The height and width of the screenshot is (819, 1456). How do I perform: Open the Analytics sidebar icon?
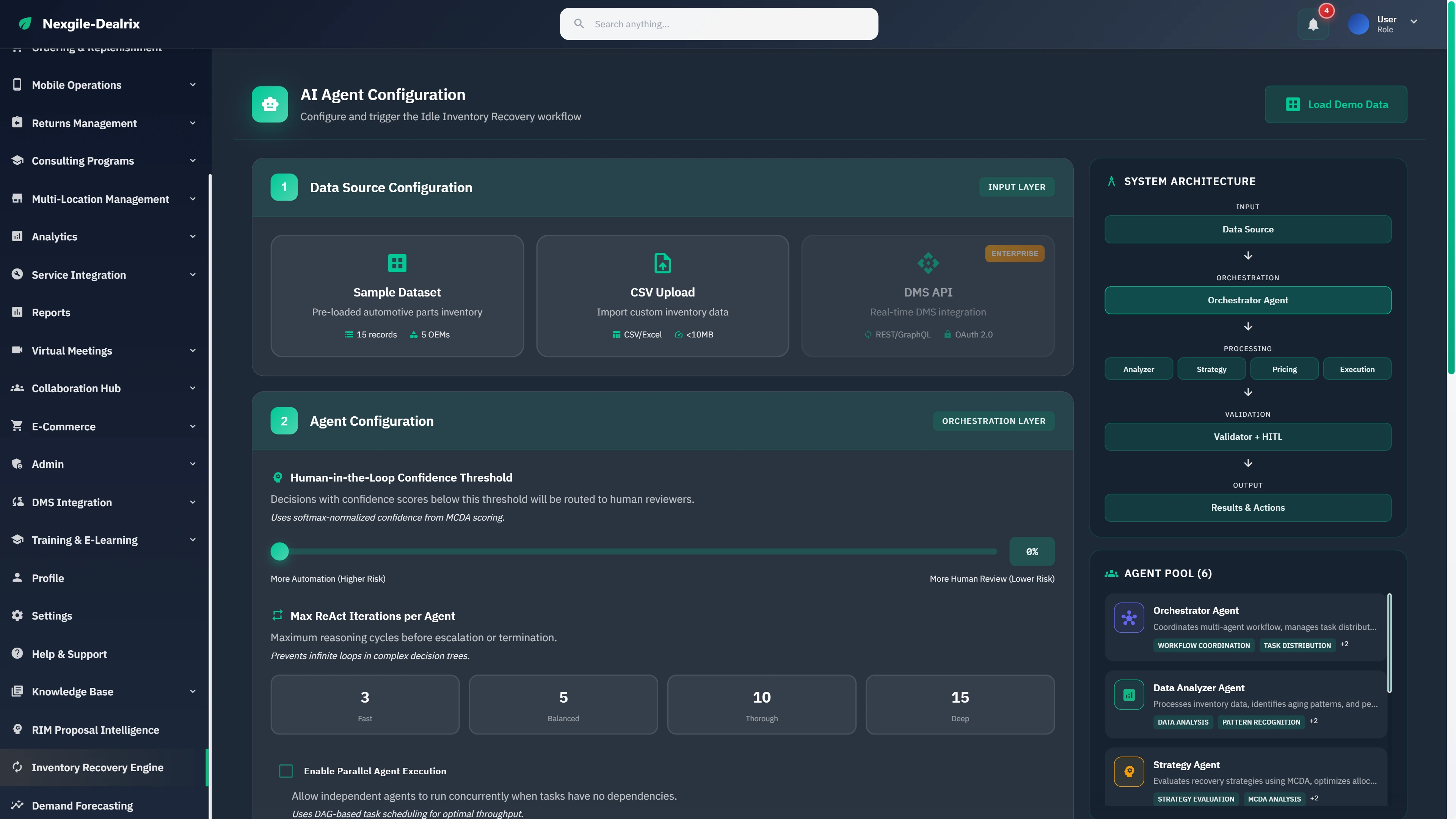click(17, 236)
